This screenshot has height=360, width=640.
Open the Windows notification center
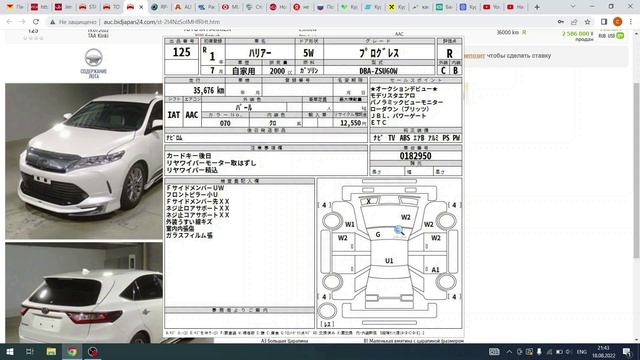[x=627, y=351]
